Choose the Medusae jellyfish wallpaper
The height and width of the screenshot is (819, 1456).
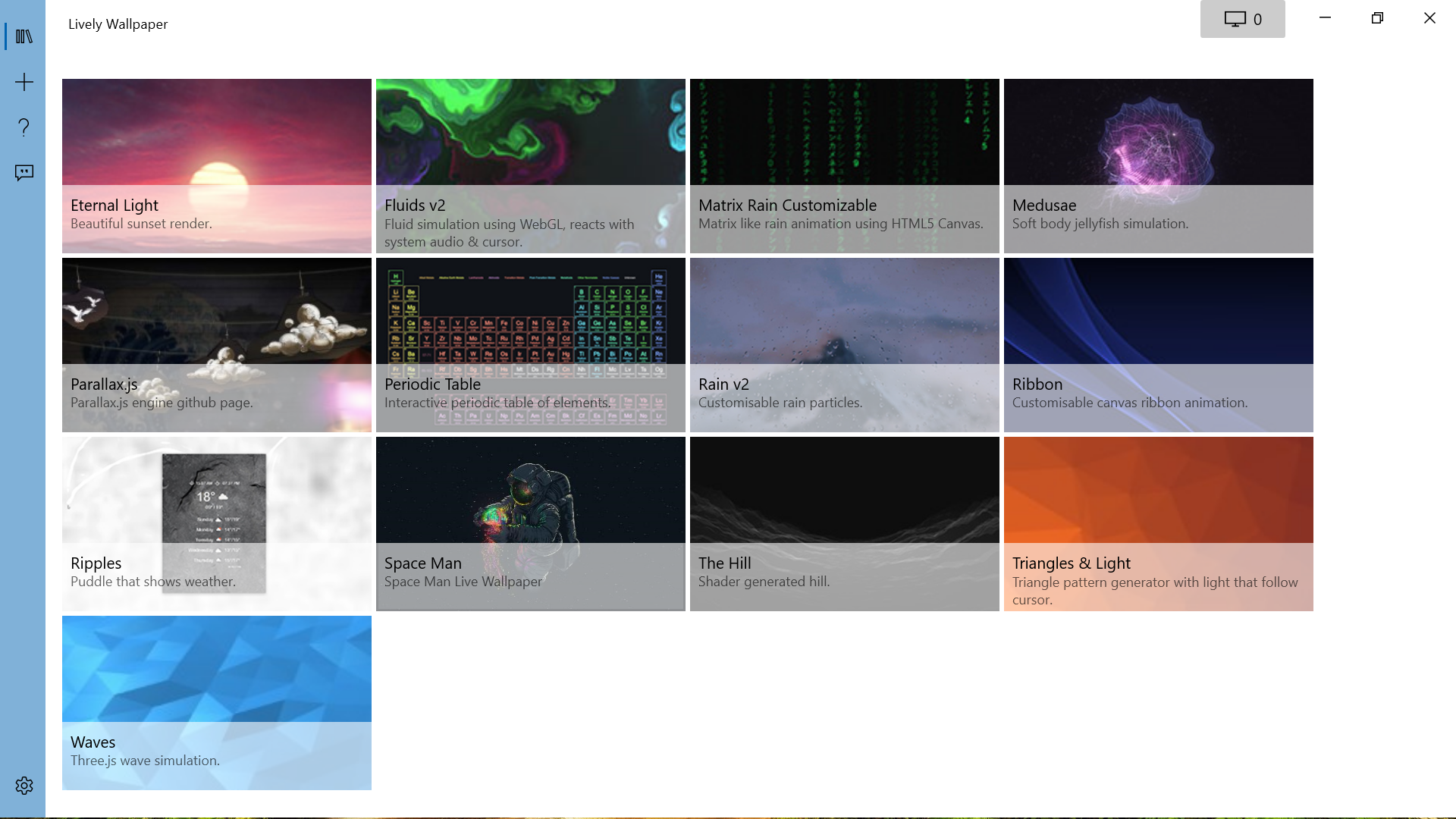coord(1159,165)
